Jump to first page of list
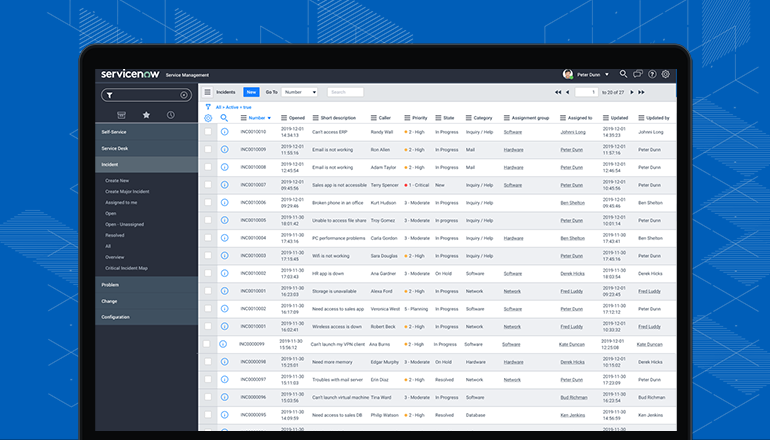770x440 pixels. (x=558, y=92)
